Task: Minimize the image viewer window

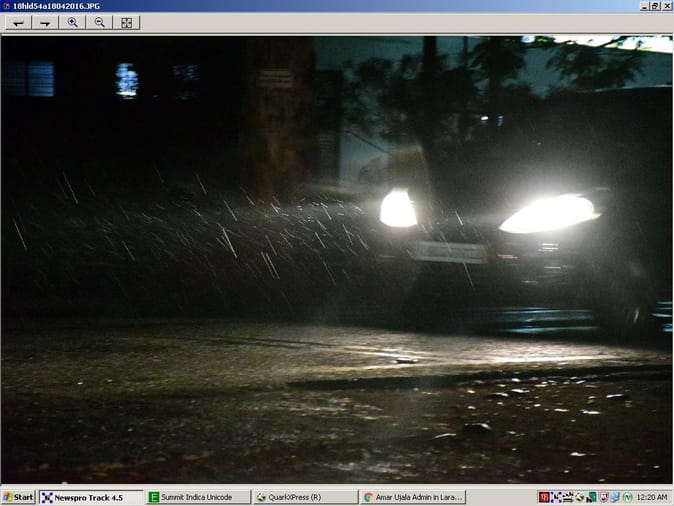Action: [x=643, y=6]
